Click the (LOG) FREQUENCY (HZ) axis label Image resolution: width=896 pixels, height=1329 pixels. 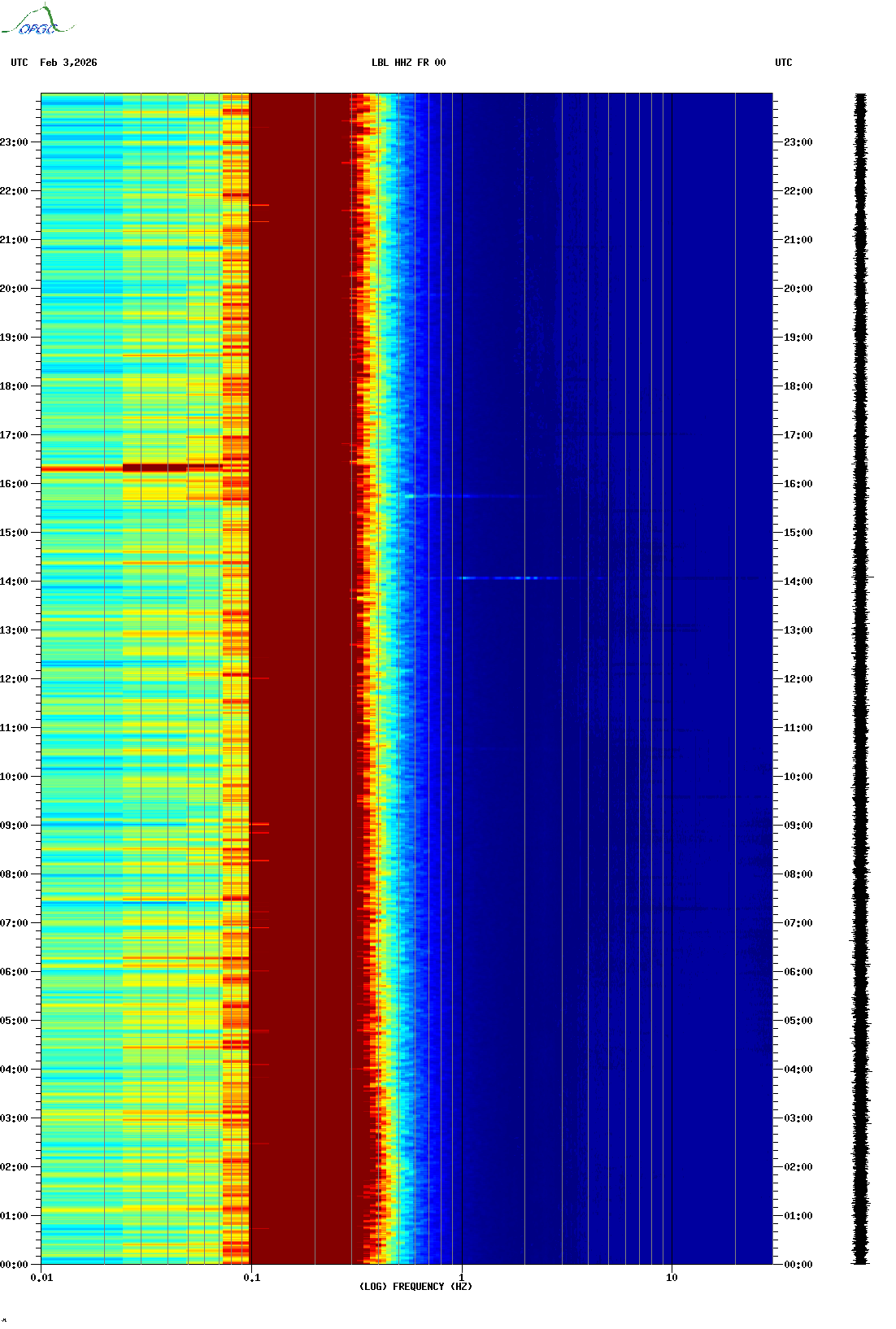point(415,1286)
